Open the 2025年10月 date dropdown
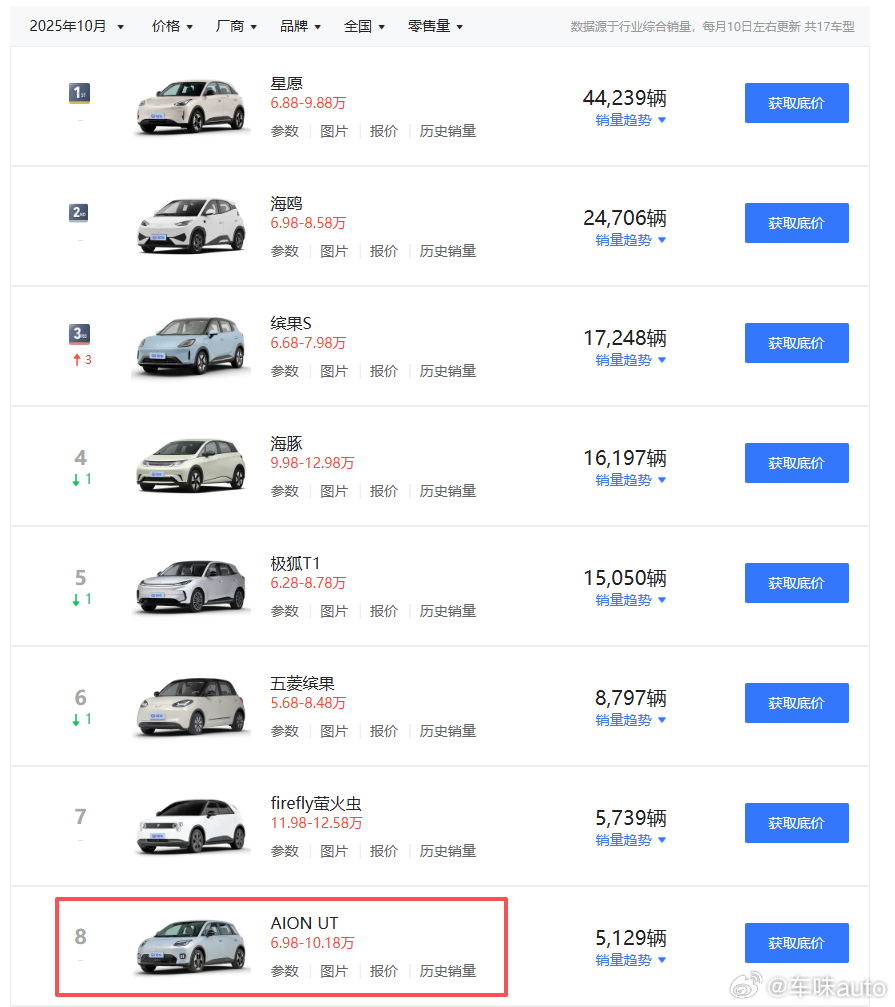 [77, 26]
